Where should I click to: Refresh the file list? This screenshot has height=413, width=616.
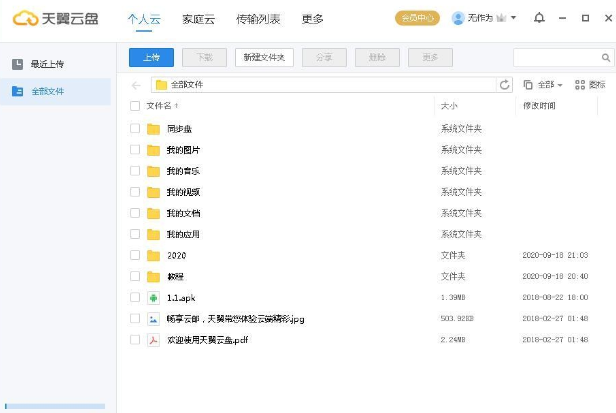504,84
